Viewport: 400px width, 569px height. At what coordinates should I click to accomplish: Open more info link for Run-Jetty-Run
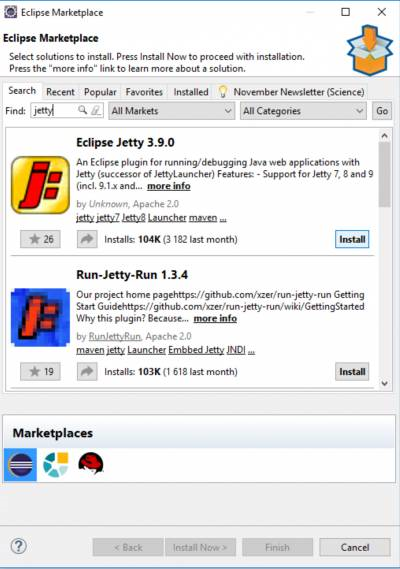pos(215,318)
